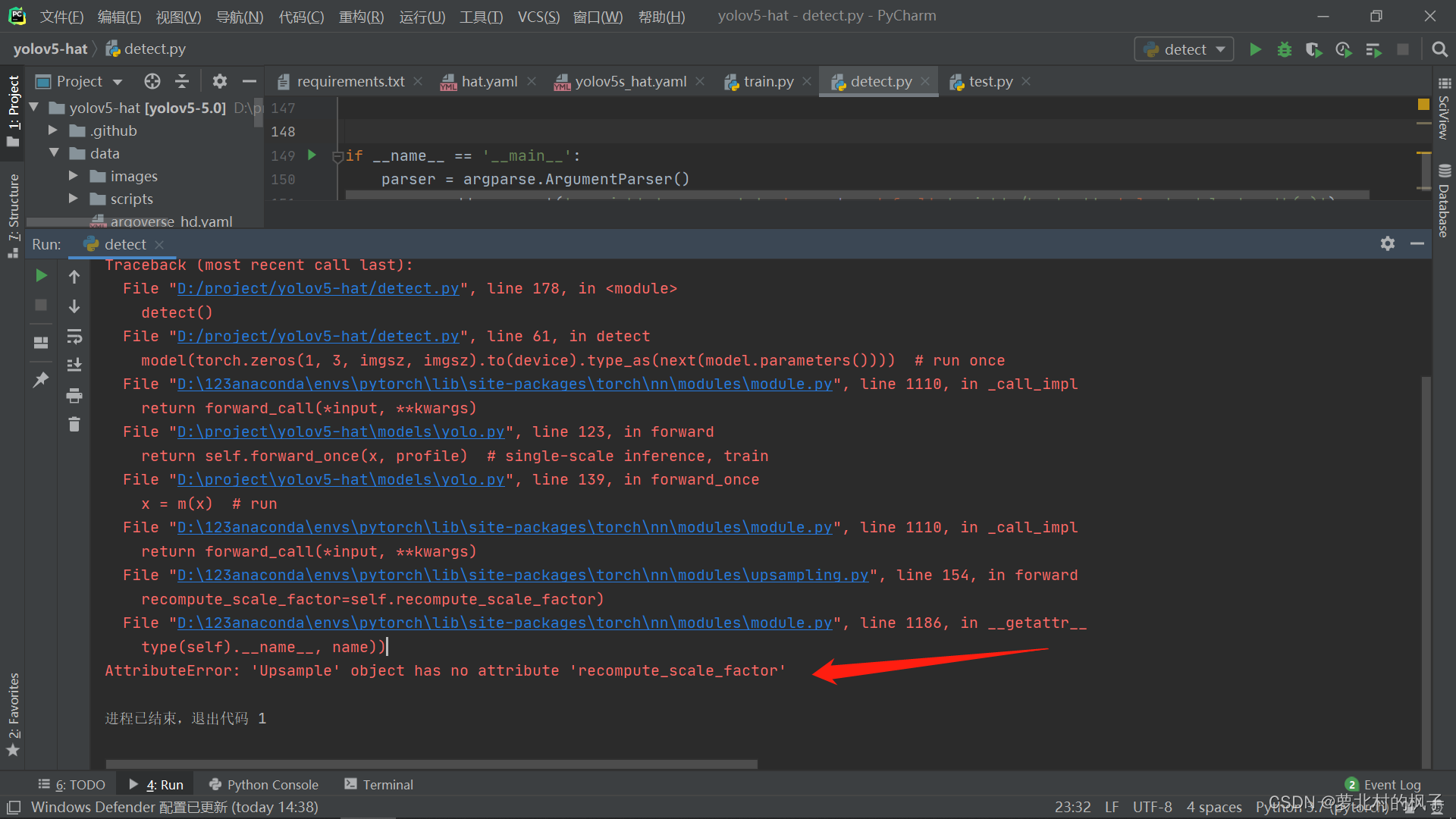This screenshot has width=1456, height=819.
Task: Open the Structure side panel
Action: 13,215
